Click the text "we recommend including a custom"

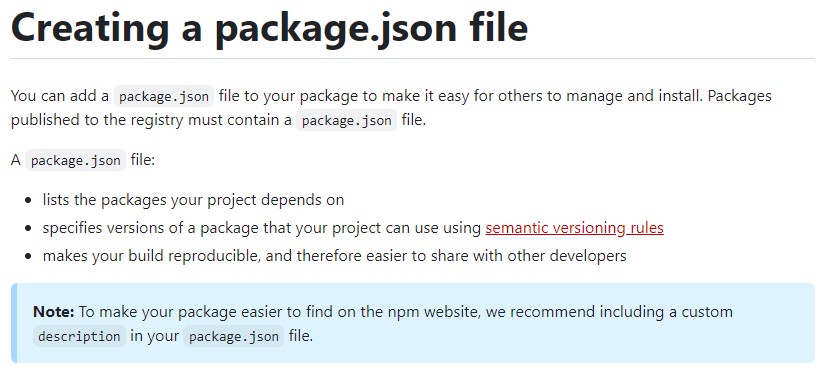pyautogui.click(x=609, y=312)
